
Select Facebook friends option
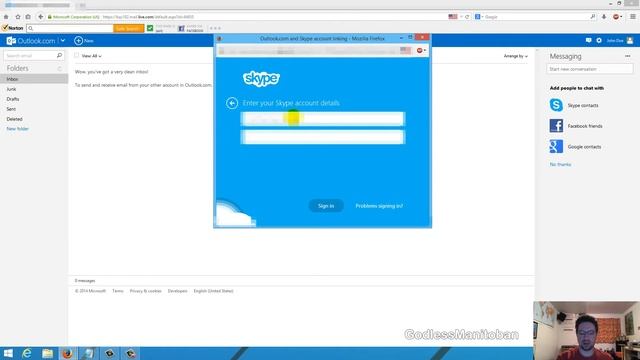coord(576,126)
